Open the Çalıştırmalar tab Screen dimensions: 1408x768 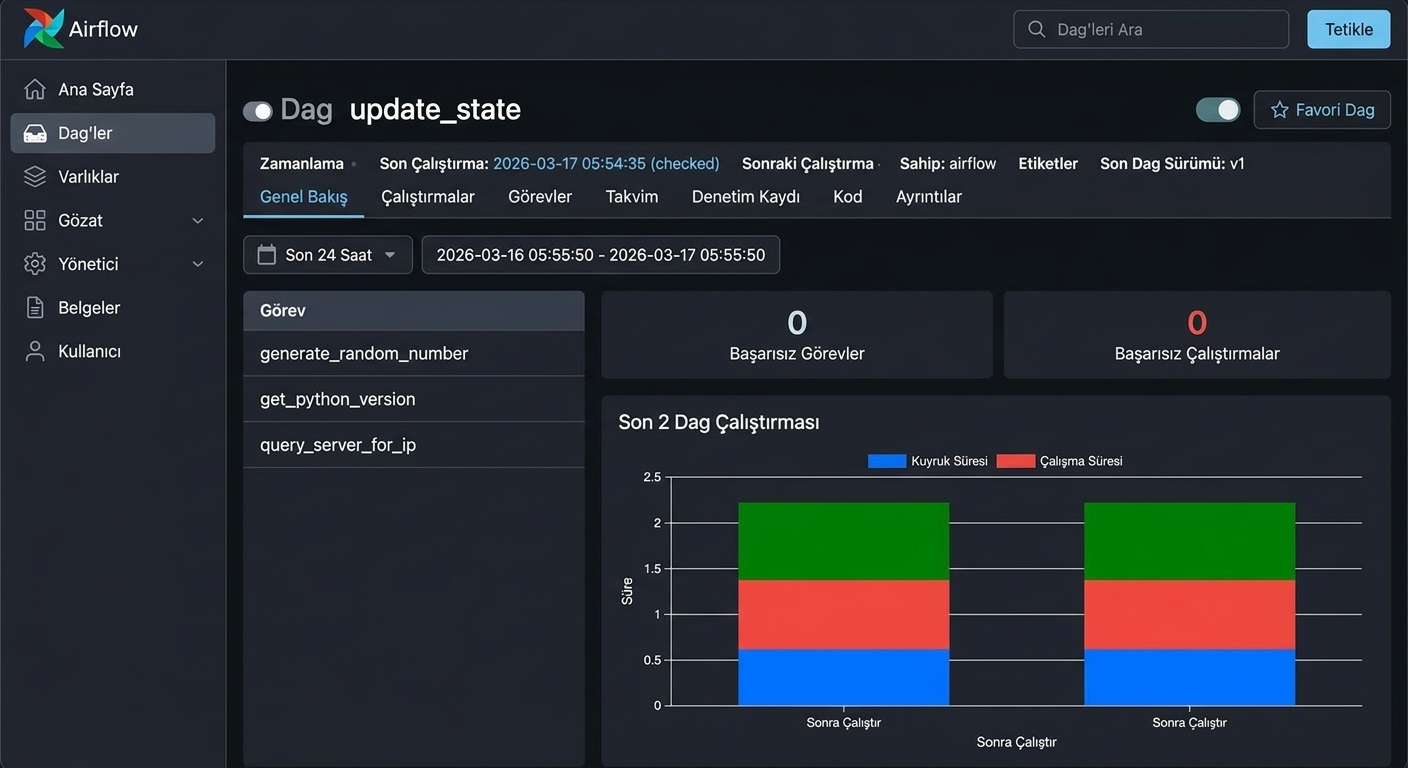pyautogui.click(x=428, y=197)
